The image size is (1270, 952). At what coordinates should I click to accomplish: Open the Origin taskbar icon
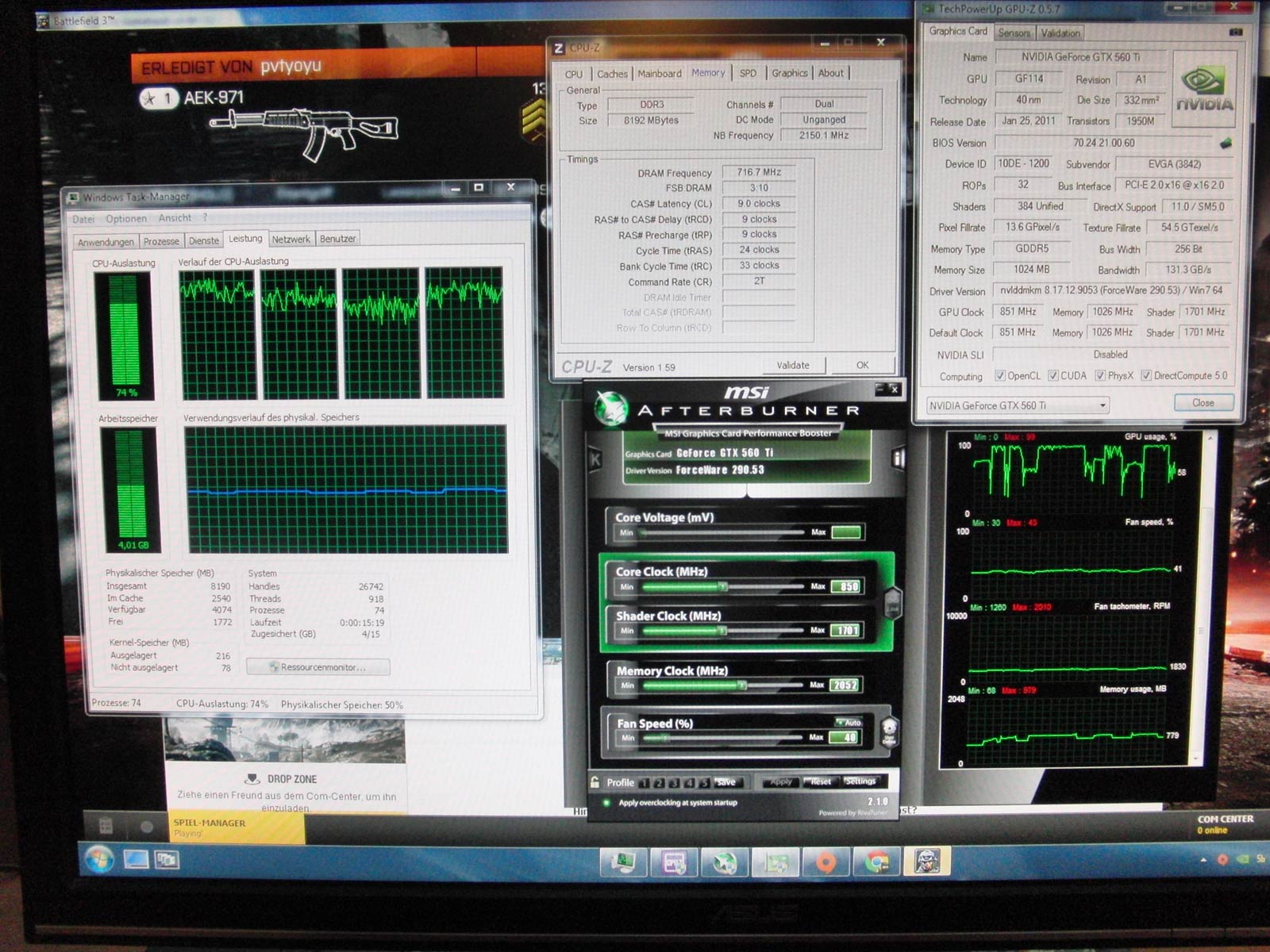pos(825,862)
